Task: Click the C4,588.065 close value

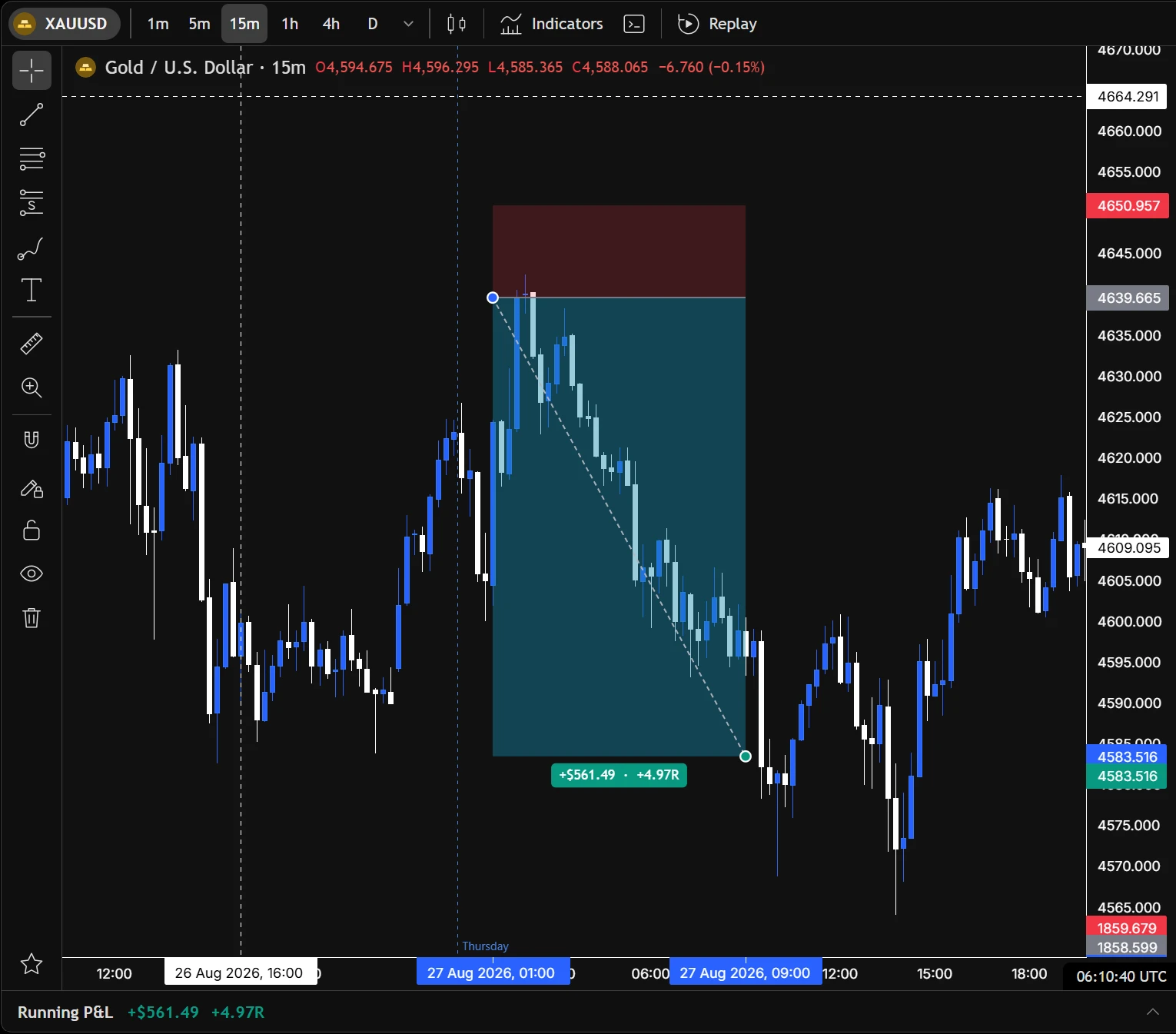Action: [610, 68]
